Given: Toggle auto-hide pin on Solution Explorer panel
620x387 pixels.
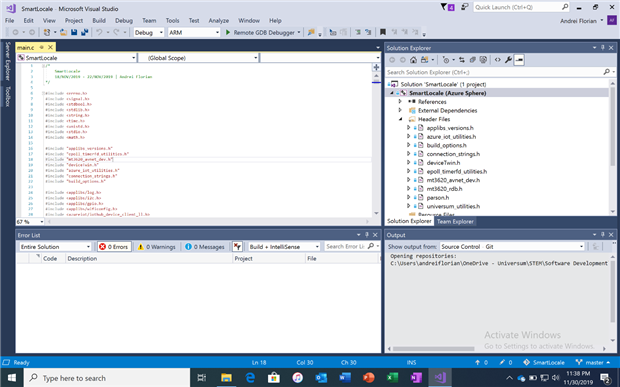Looking at the screenshot, I should tap(603, 47).
